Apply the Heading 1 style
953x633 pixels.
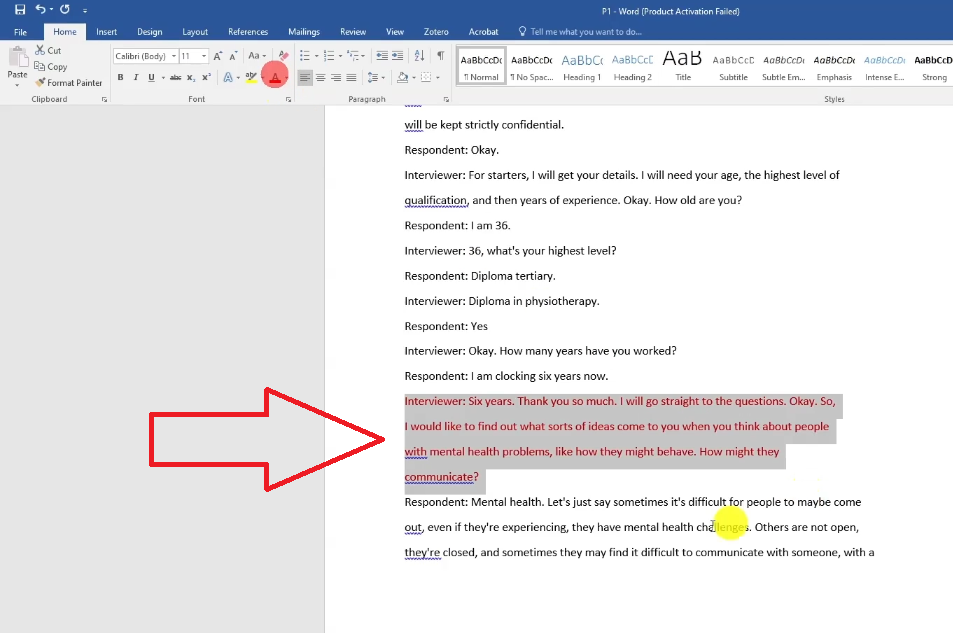point(581,66)
